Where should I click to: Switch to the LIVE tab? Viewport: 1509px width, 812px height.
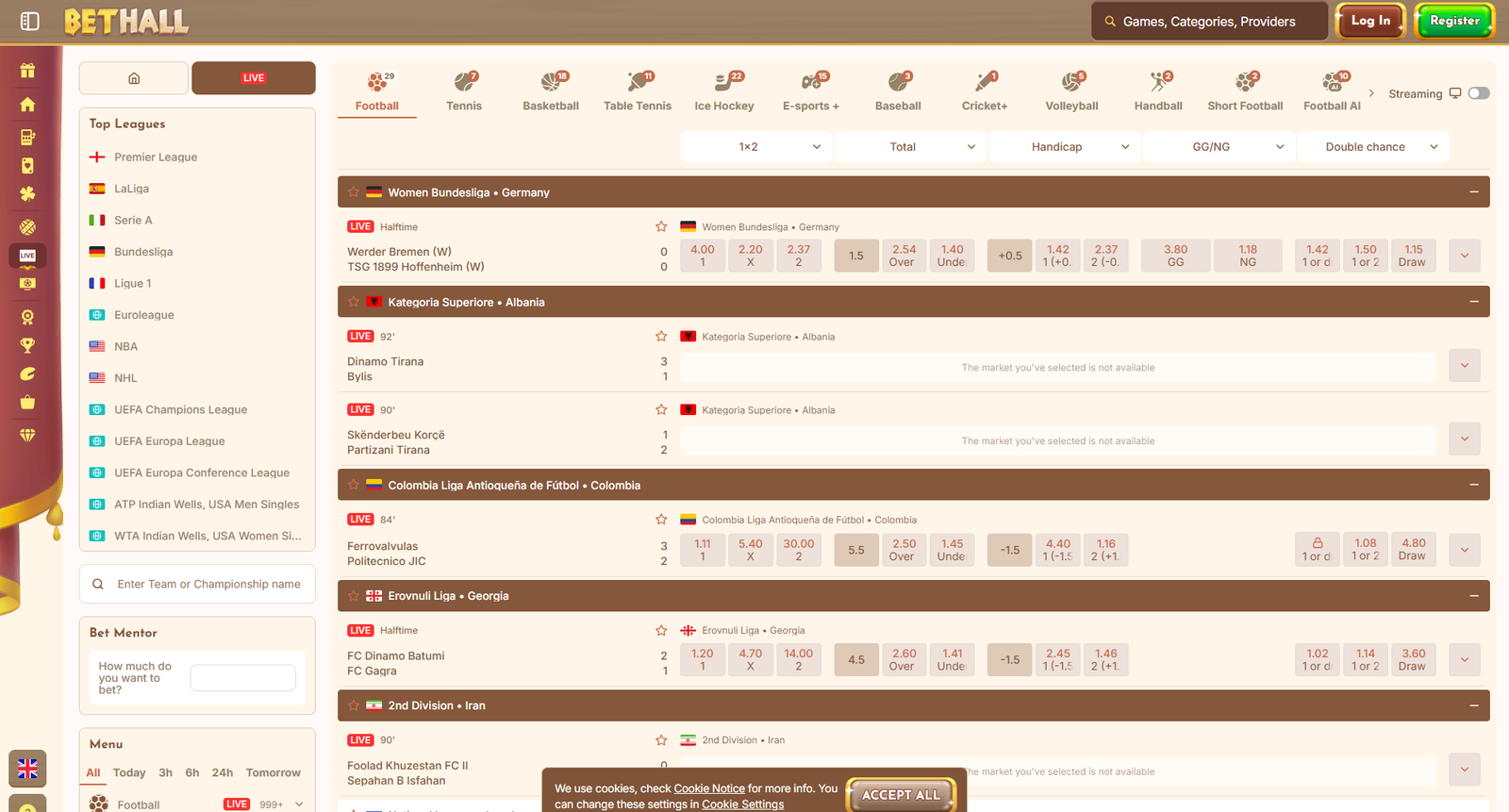(x=254, y=78)
